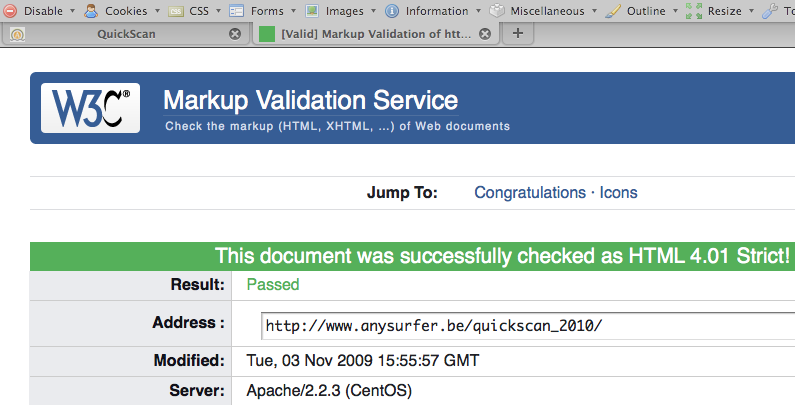795x405 pixels.
Task: Open the CSS dropdown arrow
Action: point(218,11)
